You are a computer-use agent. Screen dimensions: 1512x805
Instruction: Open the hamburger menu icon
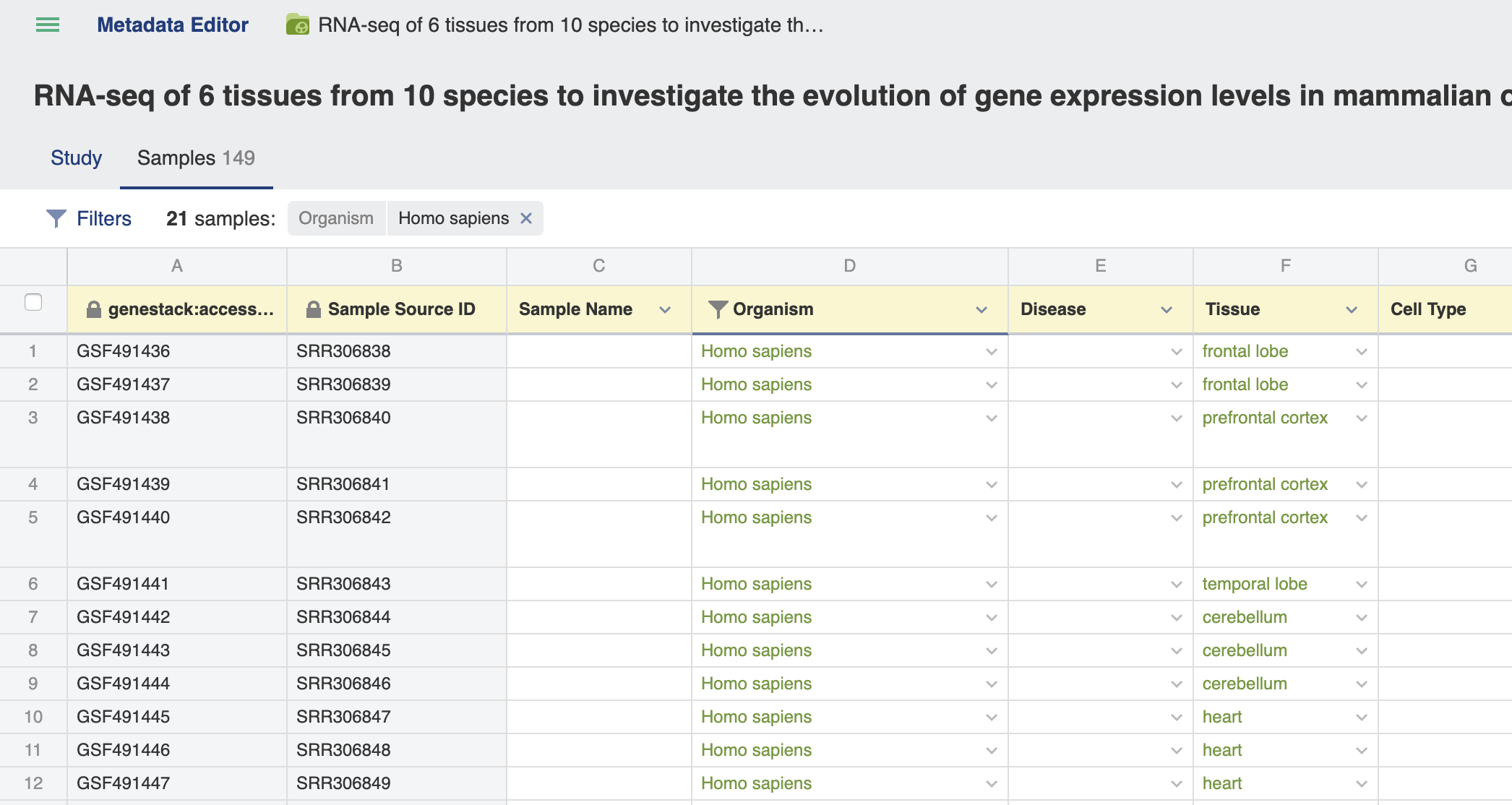coord(48,25)
